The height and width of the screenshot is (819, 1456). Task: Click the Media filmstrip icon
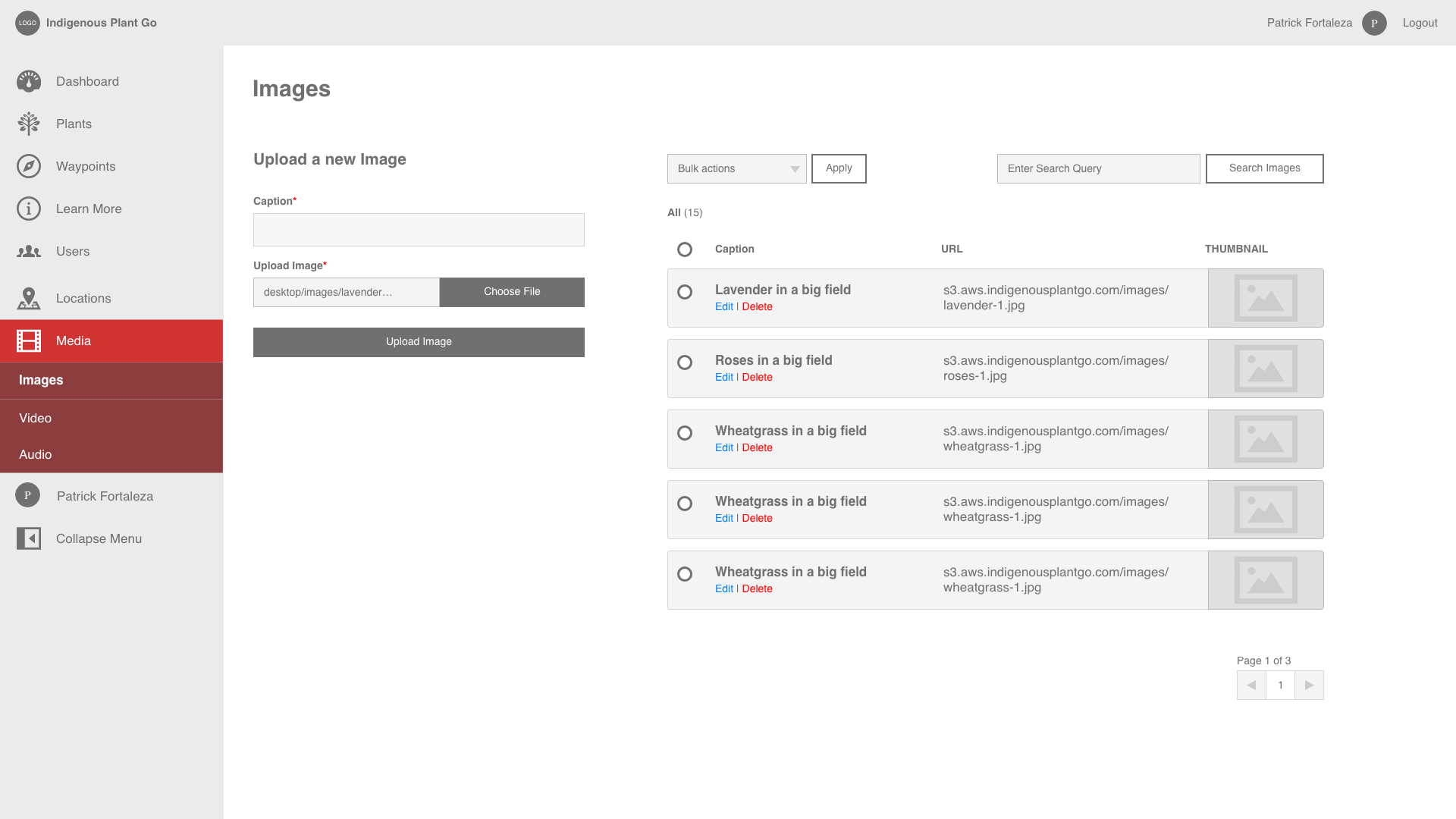click(29, 340)
